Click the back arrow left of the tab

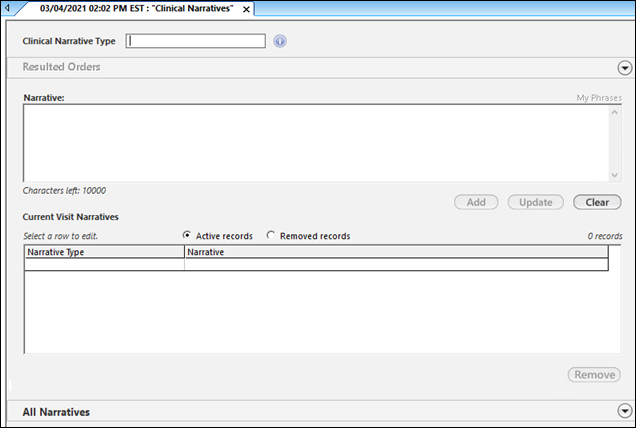point(6,8)
